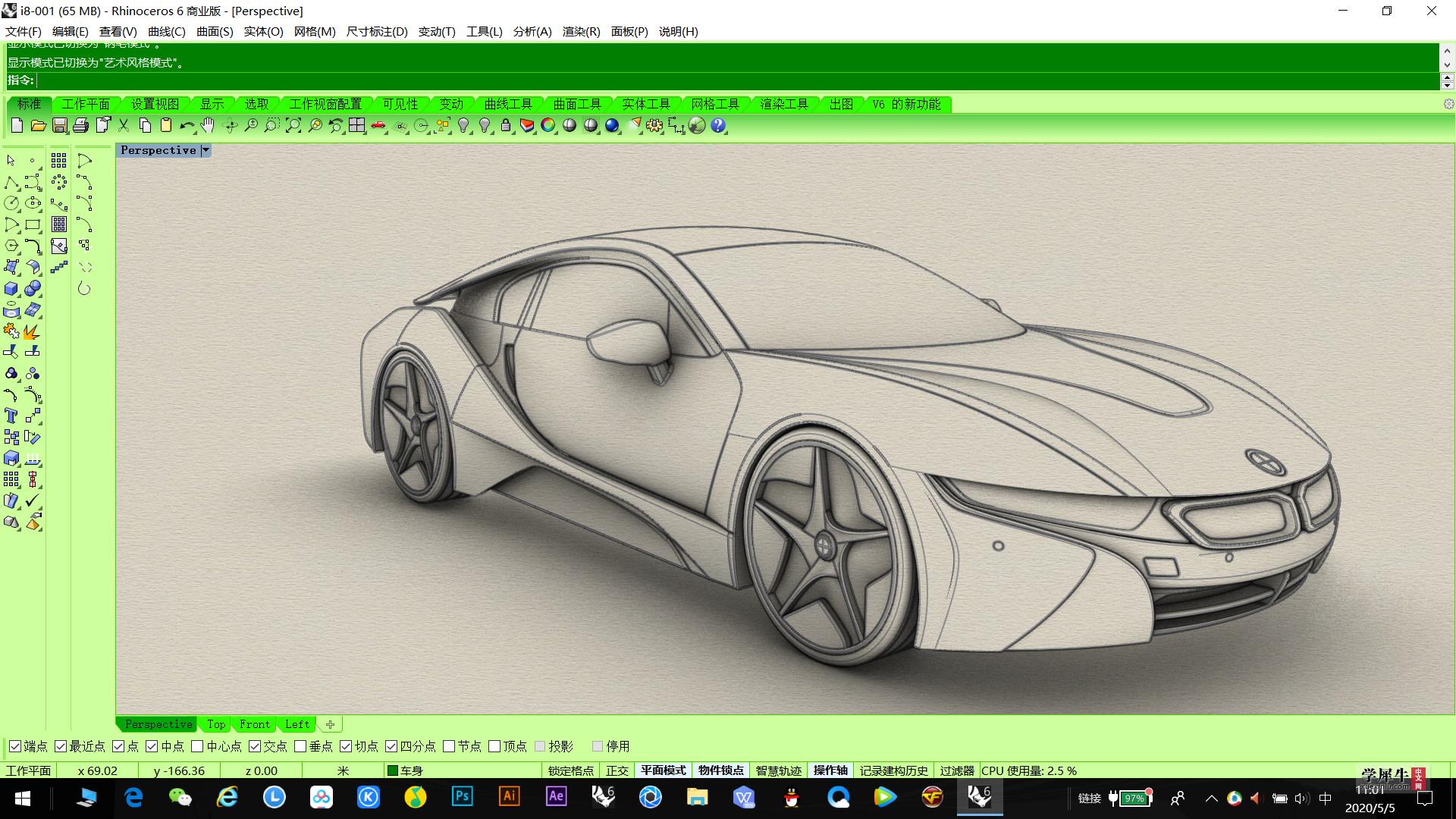Open the toolbar options gear at right

pos(1448,104)
